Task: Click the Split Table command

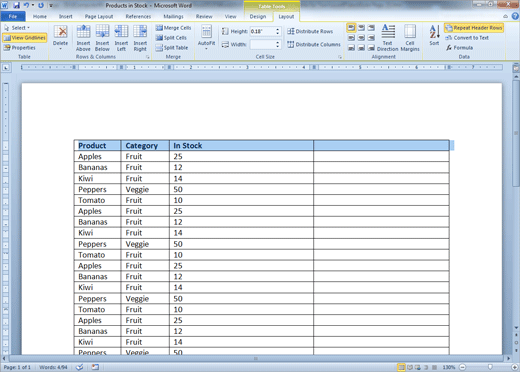Action: tap(172, 48)
